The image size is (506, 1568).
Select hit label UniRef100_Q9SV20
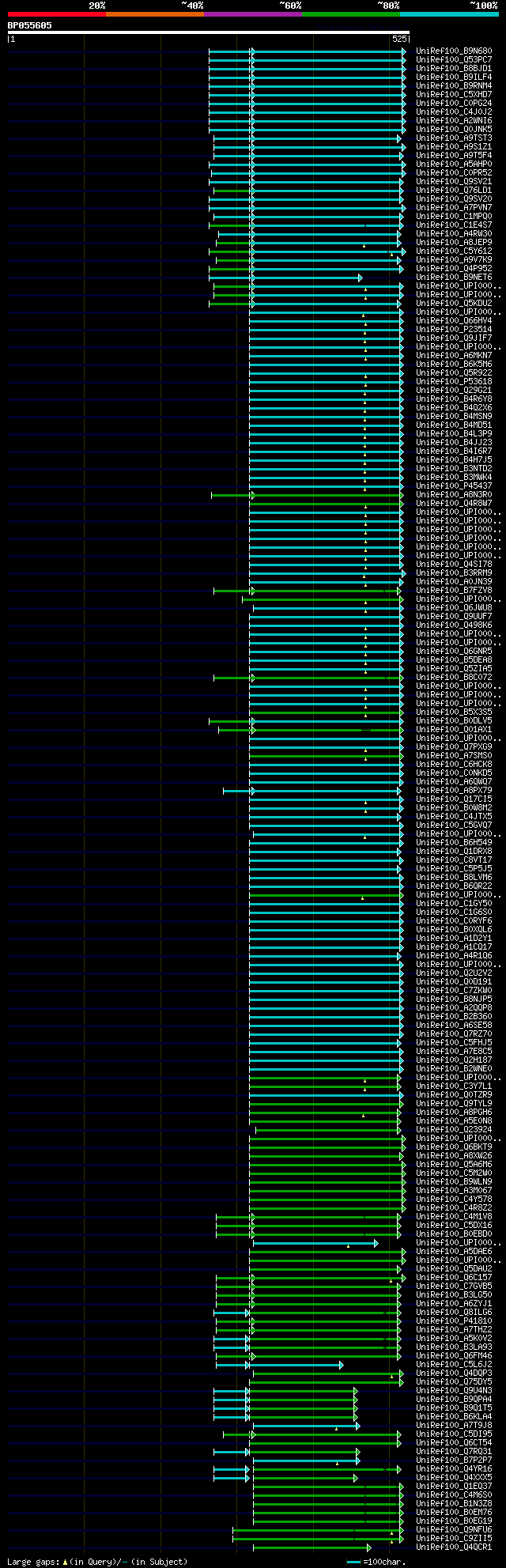pos(454,198)
